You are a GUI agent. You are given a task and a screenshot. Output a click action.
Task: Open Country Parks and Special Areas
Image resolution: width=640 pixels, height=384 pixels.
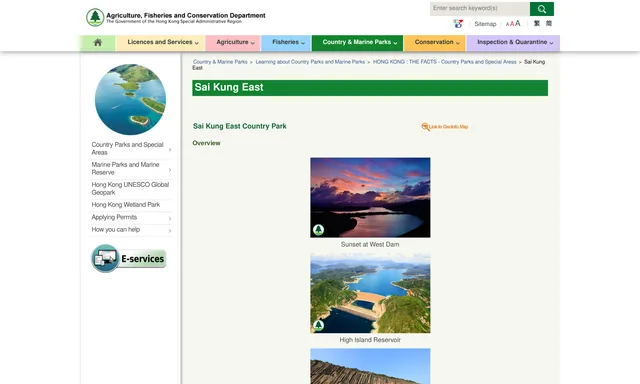click(127, 149)
